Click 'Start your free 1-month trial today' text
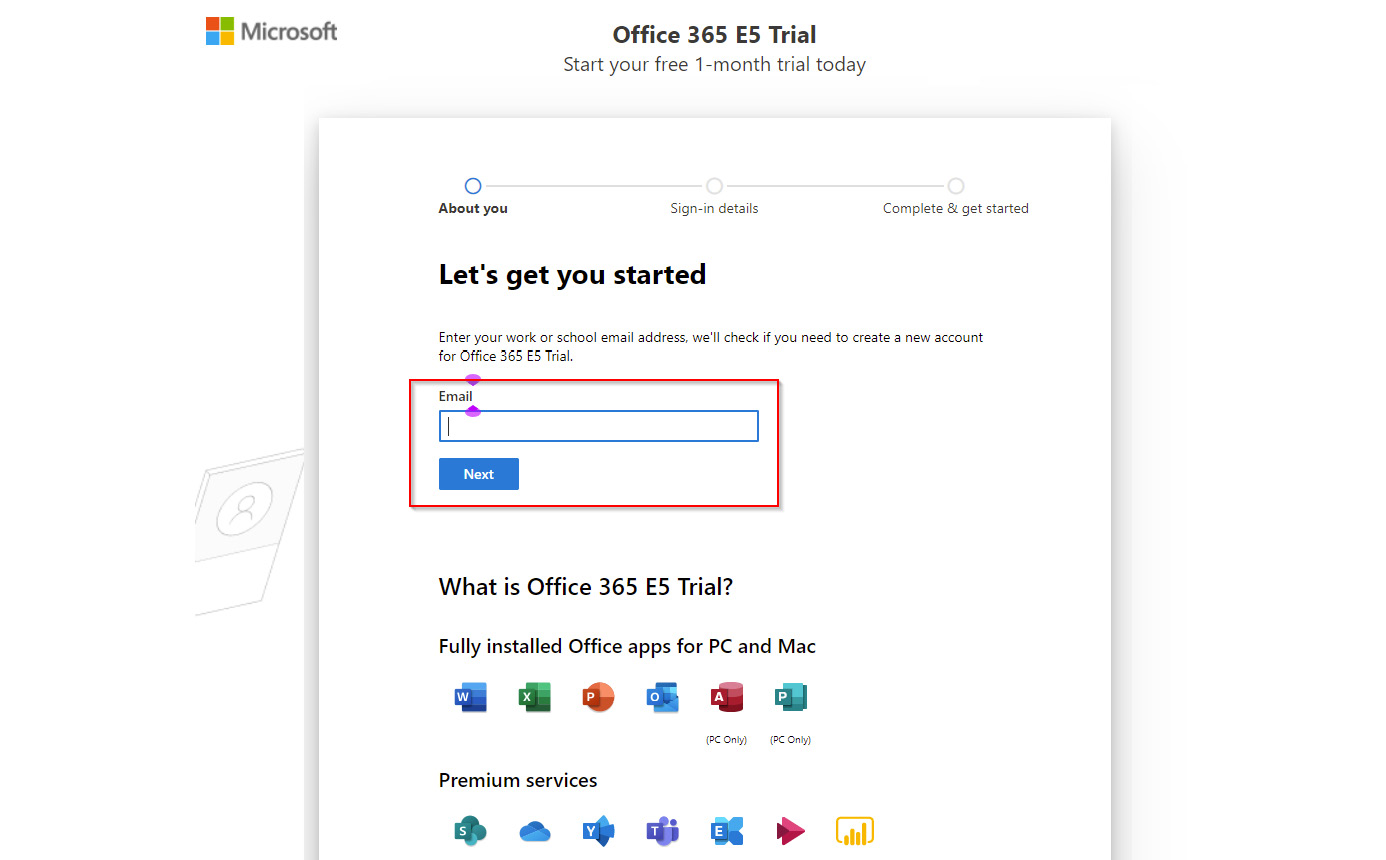Image resolution: width=1386 pixels, height=860 pixels. [714, 65]
